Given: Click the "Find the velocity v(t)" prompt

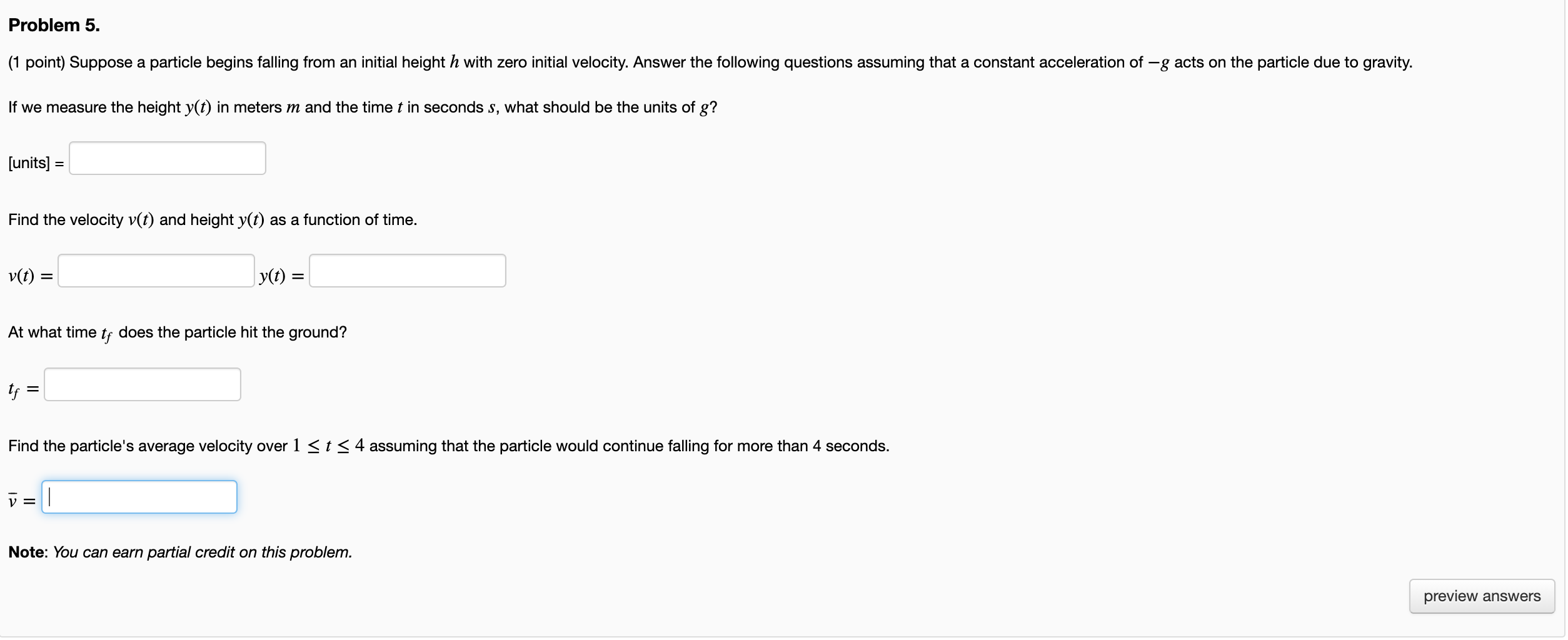Looking at the screenshot, I should (x=213, y=220).
